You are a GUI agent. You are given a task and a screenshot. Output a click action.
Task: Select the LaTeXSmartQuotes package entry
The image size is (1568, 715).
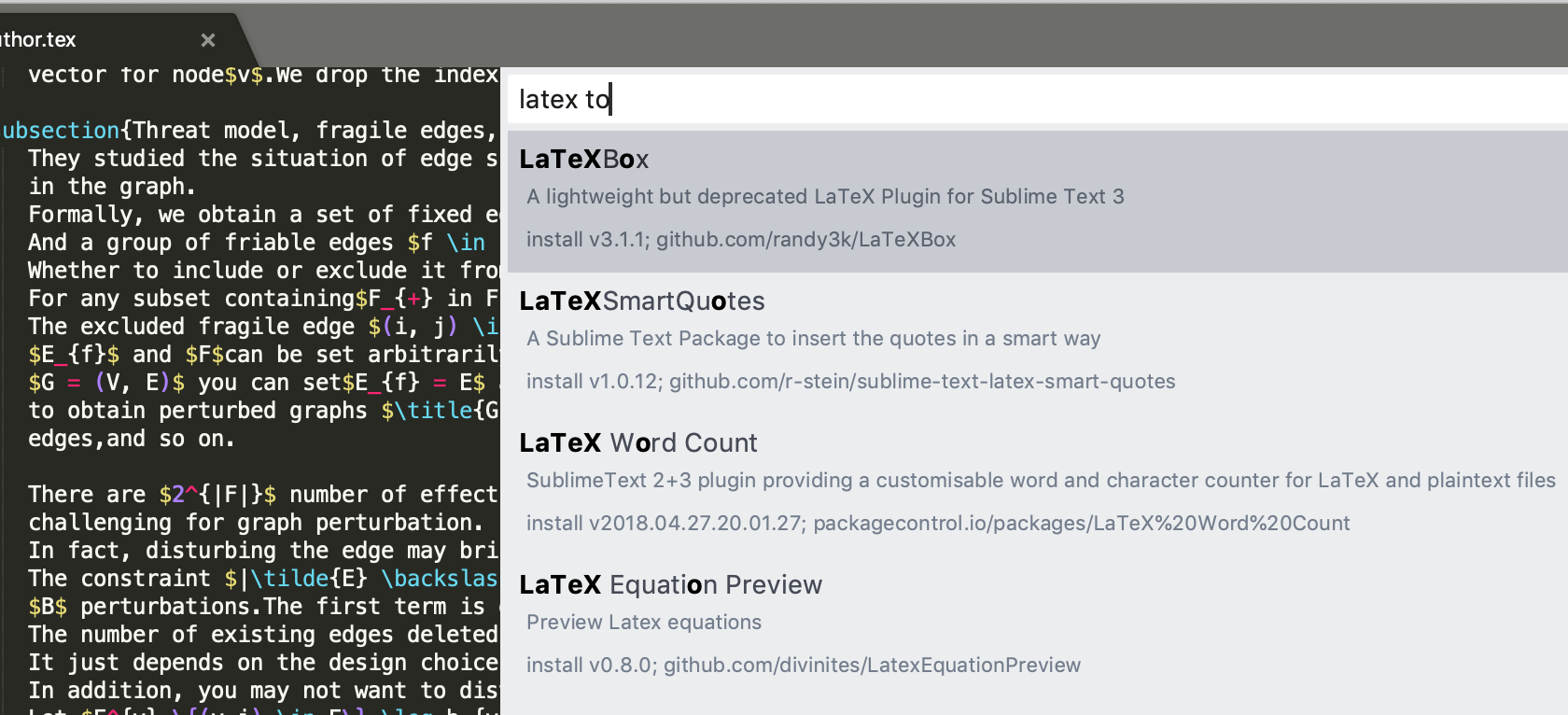pos(1038,343)
